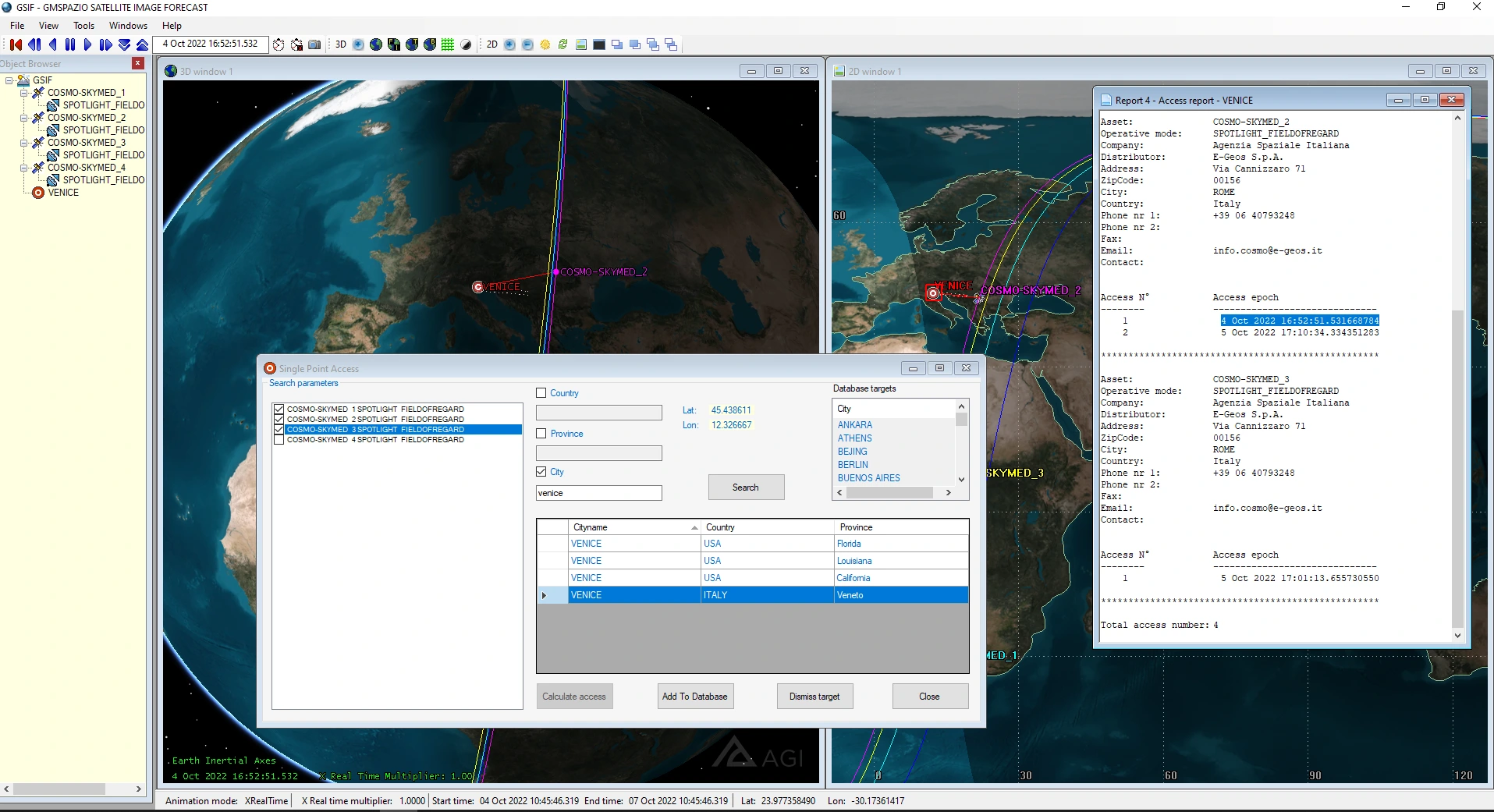The width and height of the screenshot is (1494, 812).
Task: Open the Windows menu
Action: pyautogui.click(x=128, y=26)
